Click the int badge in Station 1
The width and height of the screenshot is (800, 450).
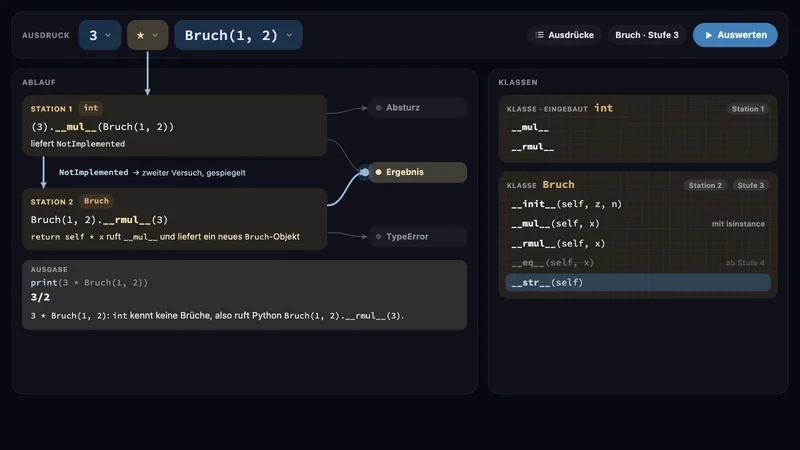[91, 108]
